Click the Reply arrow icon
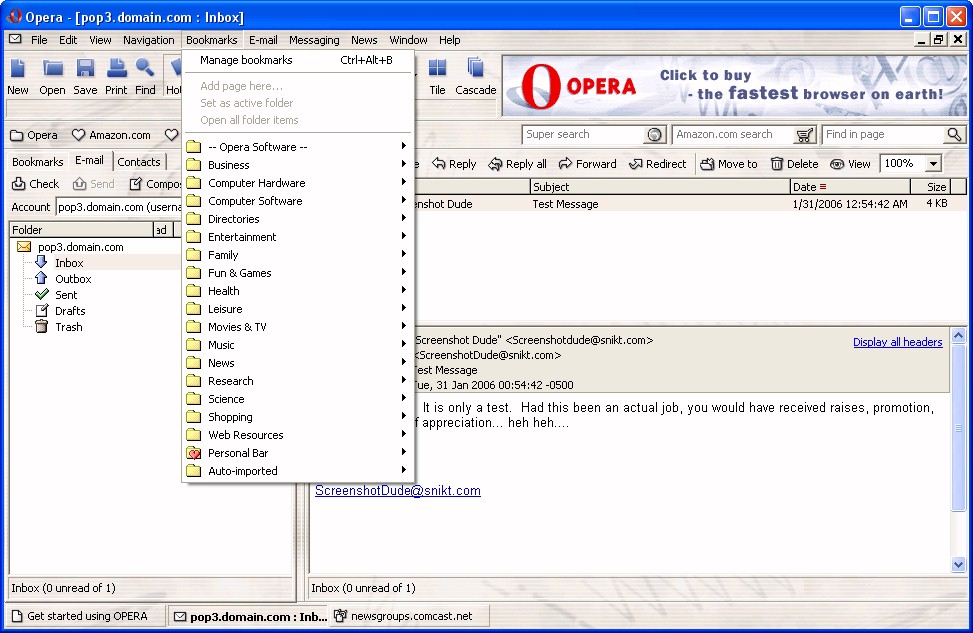 pyautogui.click(x=439, y=164)
